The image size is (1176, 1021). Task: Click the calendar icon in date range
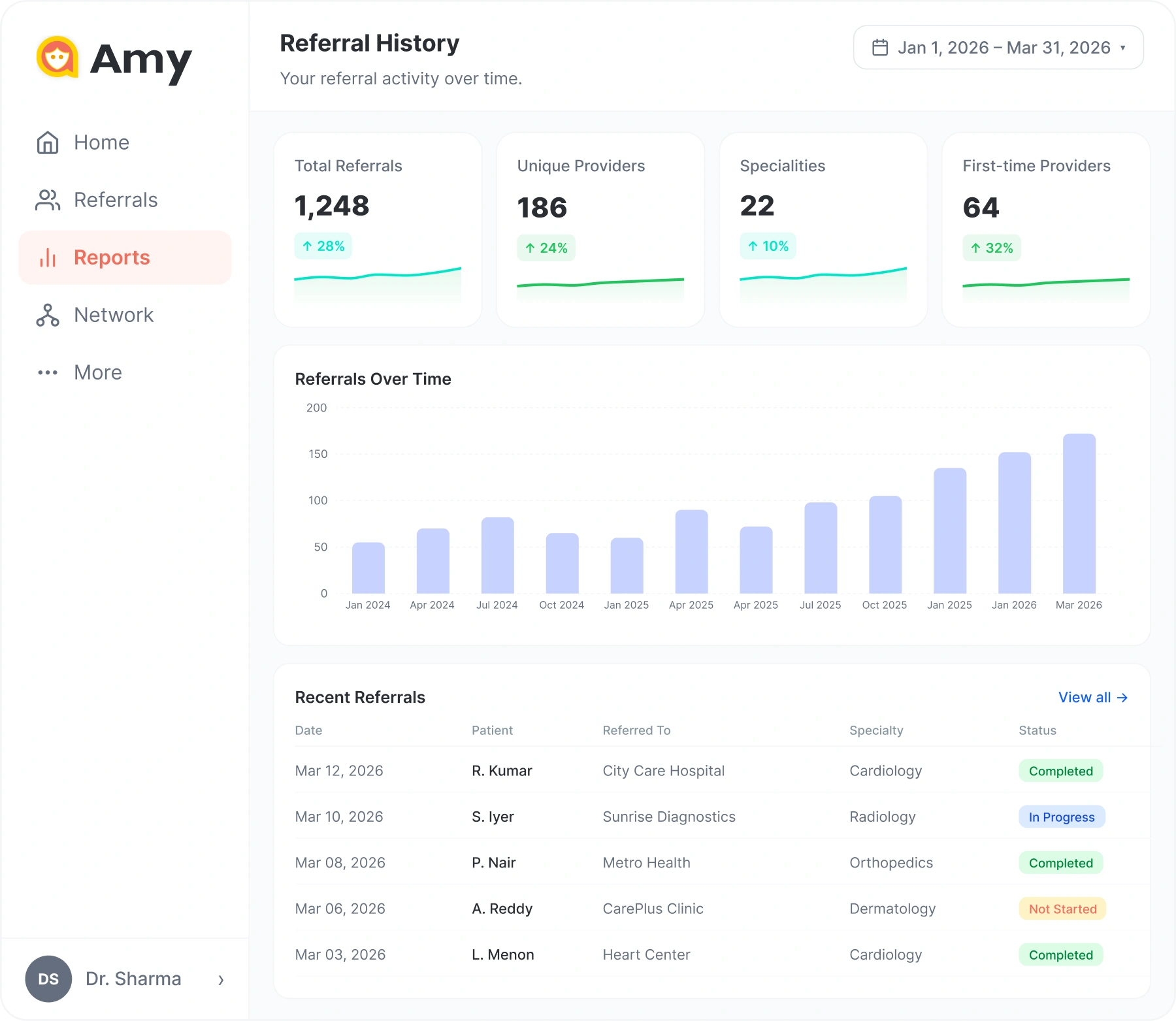pos(880,48)
